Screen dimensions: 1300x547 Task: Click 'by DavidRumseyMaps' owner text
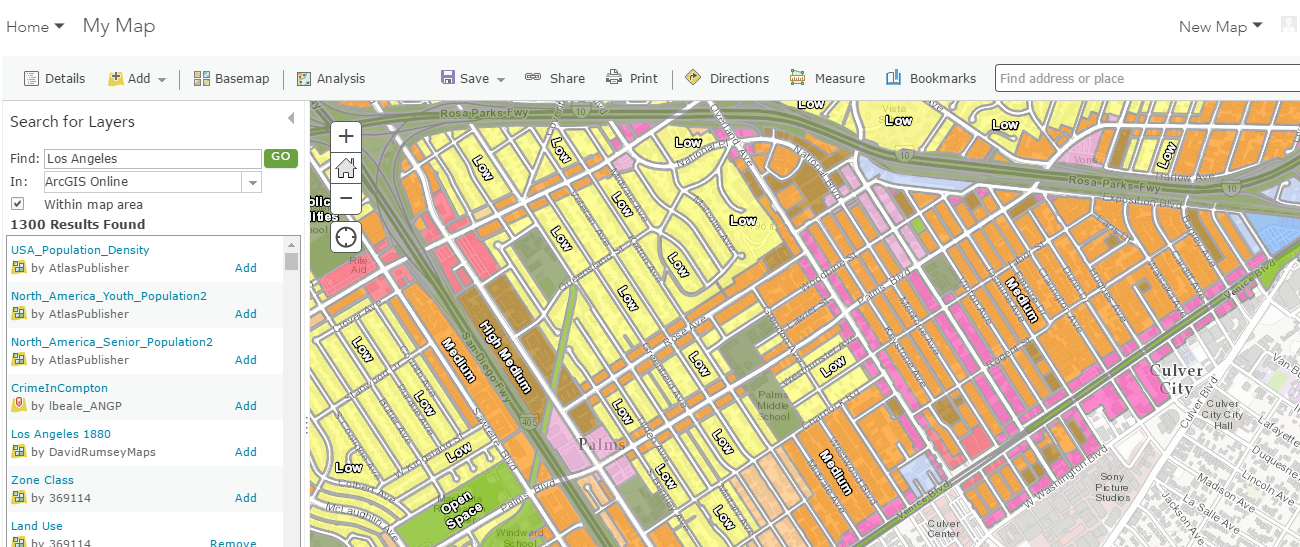[x=93, y=452]
